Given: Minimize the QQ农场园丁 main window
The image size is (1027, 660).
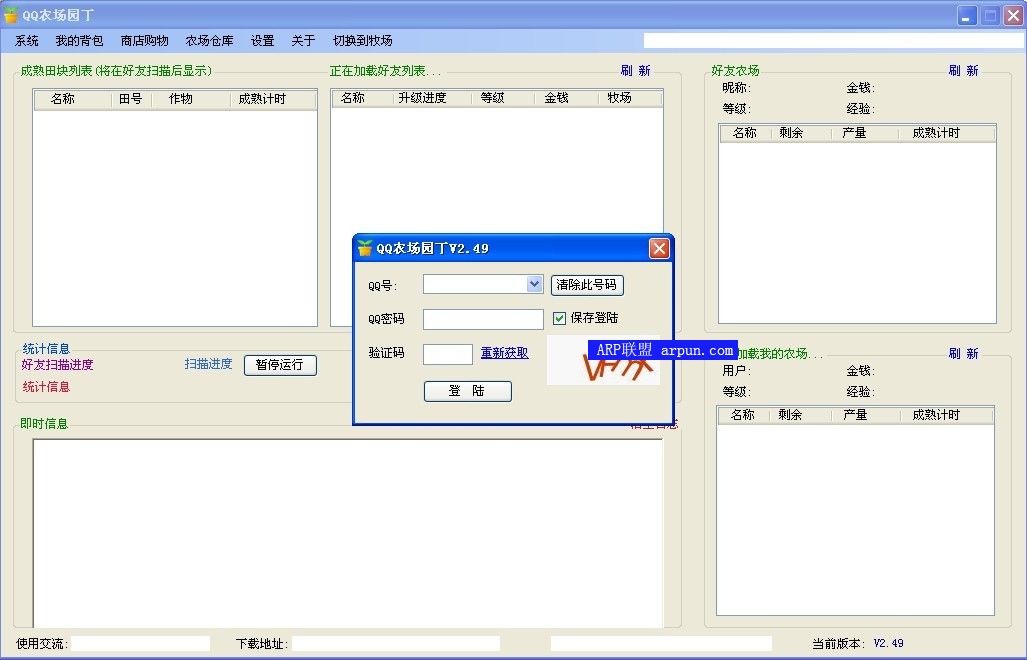Looking at the screenshot, I should pyautogui.click(x=967, y=16).
